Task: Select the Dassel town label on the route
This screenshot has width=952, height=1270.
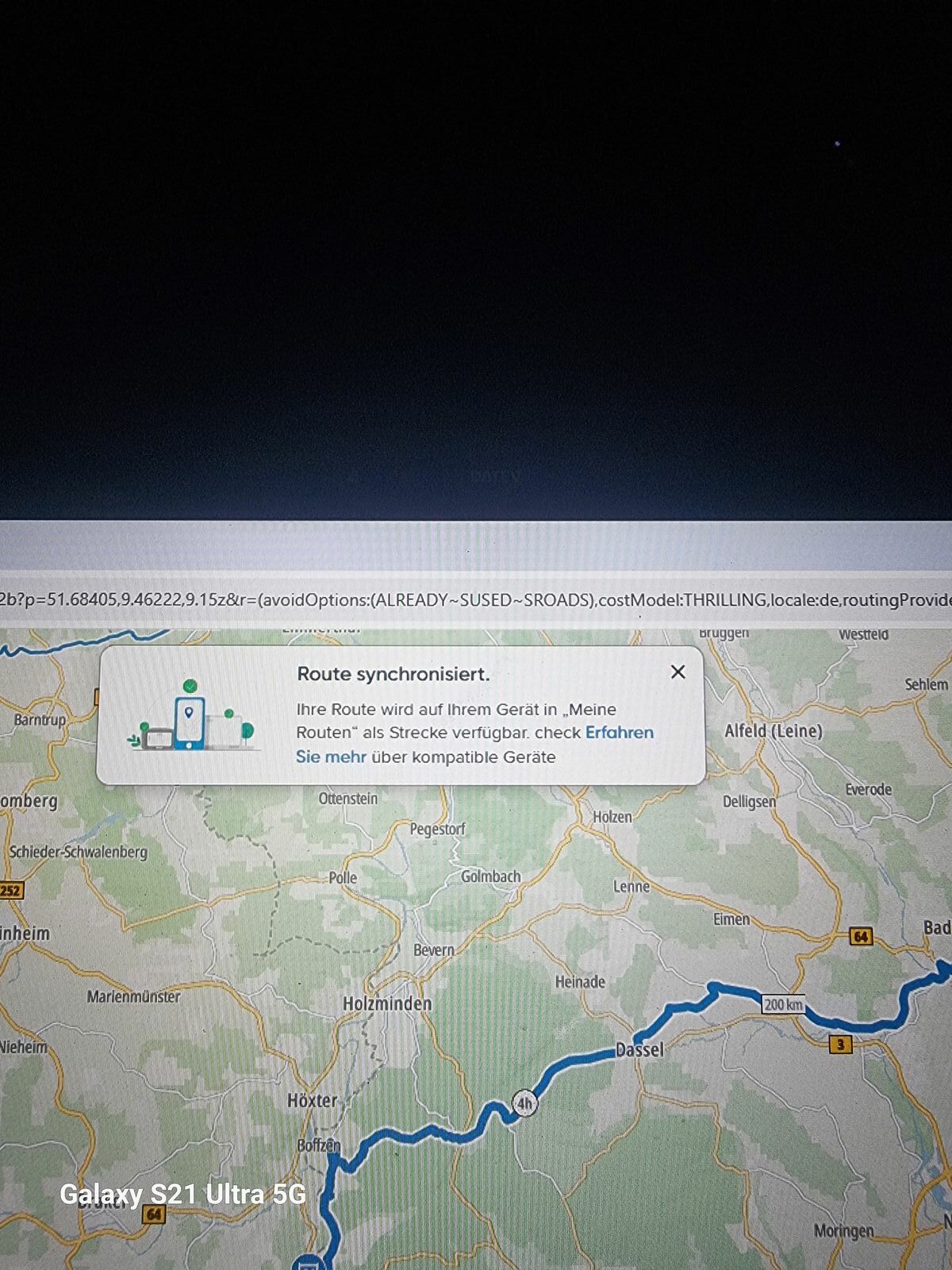Action: point(639,1050)
